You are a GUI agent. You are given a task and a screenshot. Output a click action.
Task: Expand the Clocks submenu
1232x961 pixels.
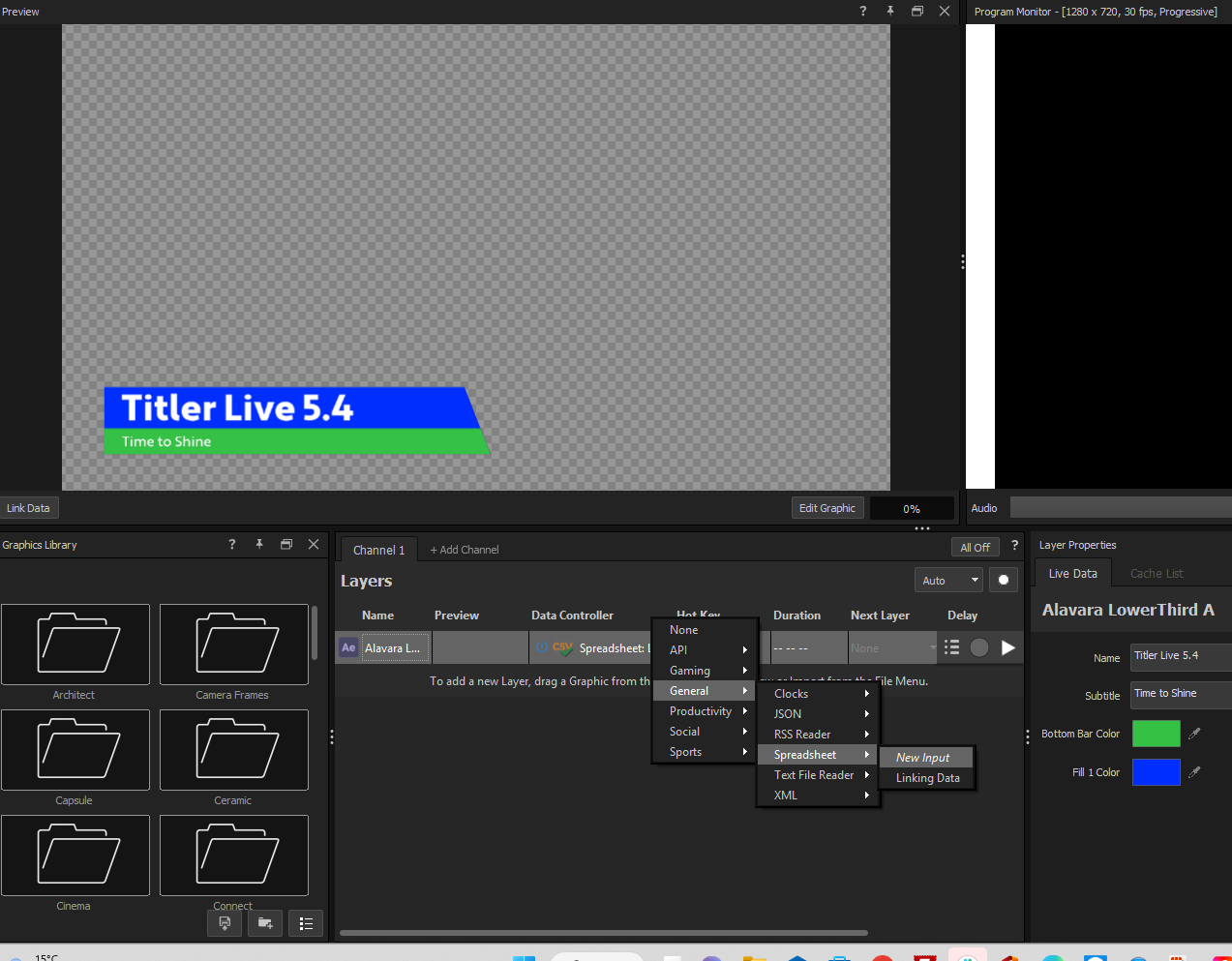tap(818, 694)
